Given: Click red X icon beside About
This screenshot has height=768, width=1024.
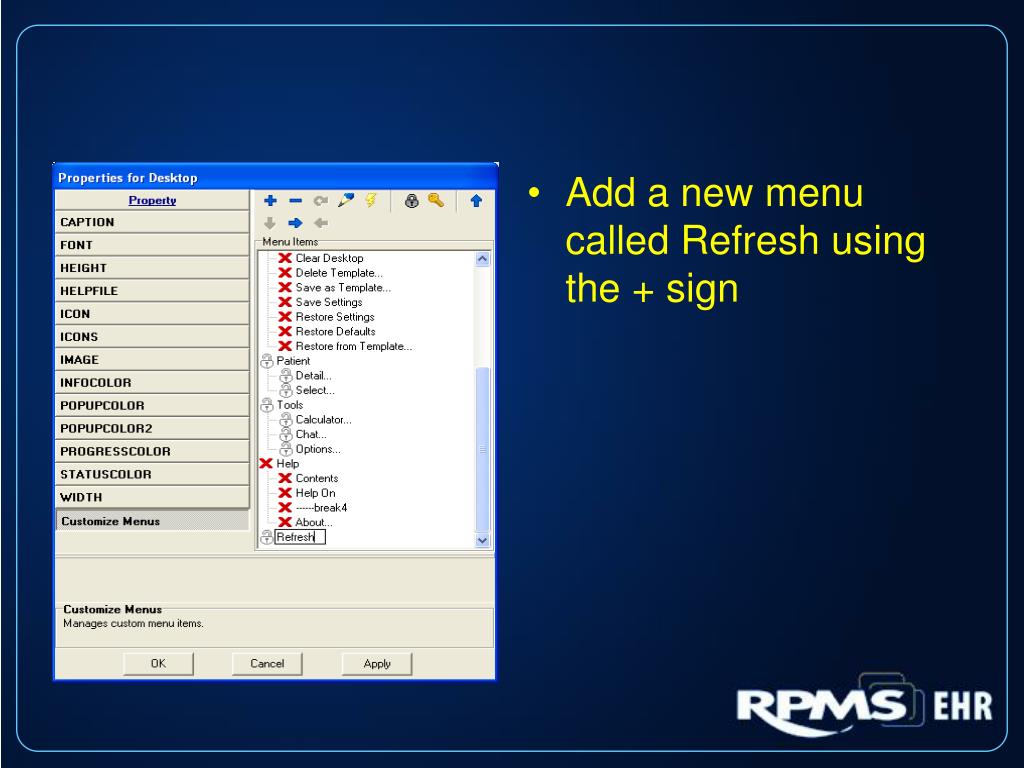Looking at the screenshot, I should 285,522.
